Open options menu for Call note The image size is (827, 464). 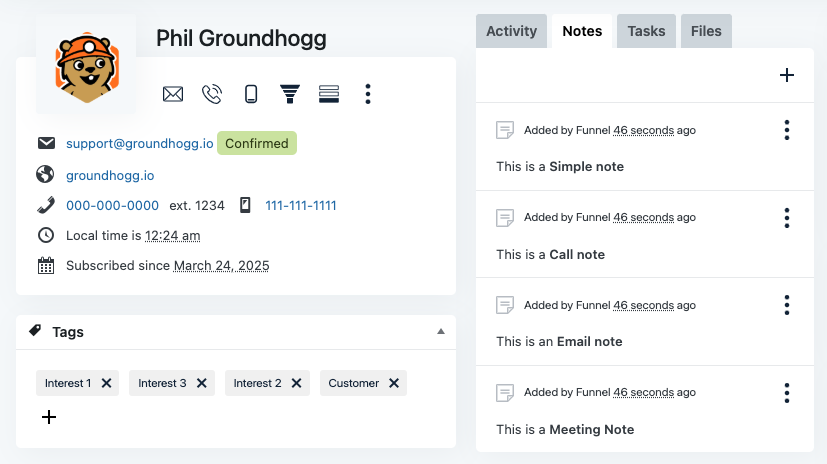point(787,218)
